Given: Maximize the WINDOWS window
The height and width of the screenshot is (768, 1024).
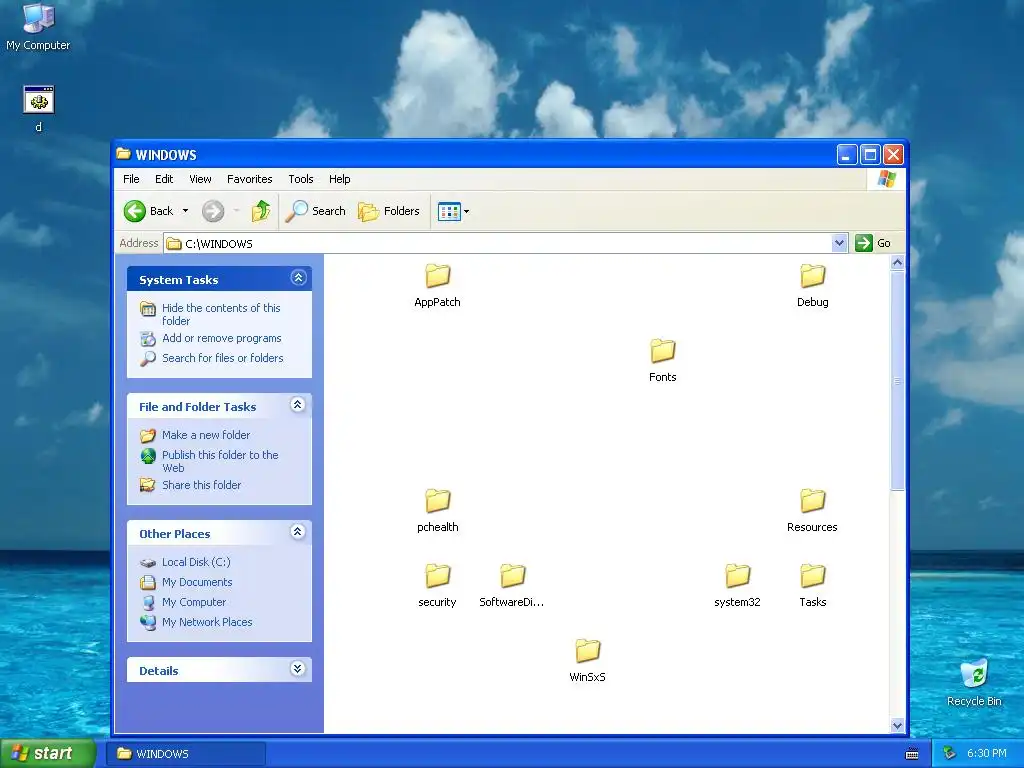Looking at the screenshot, I should [x=870, y=155].
